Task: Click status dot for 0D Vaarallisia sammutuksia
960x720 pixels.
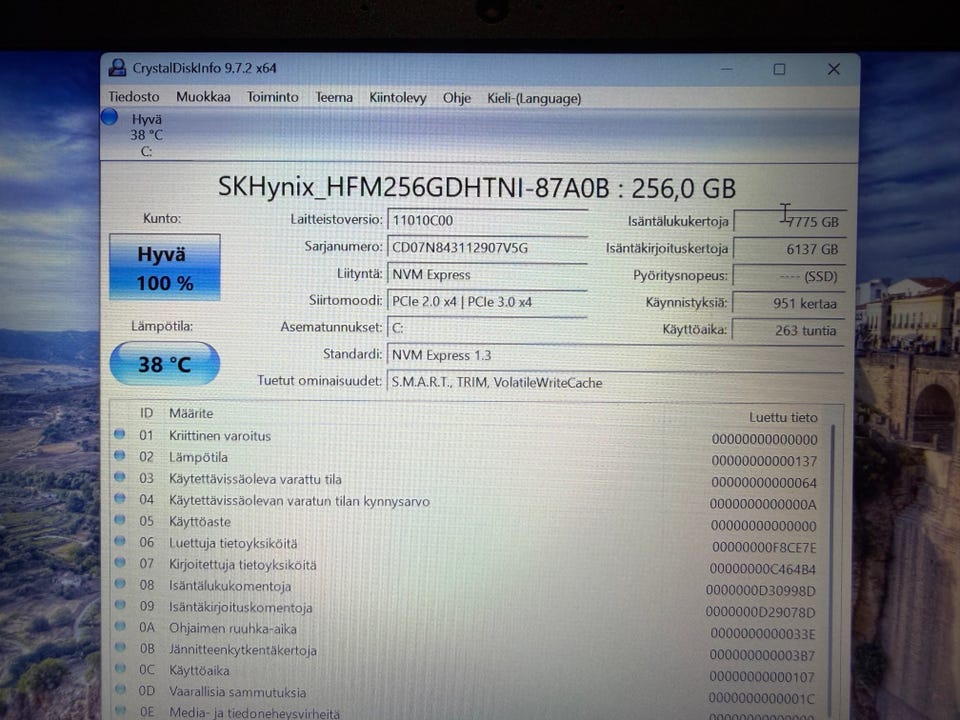Action: tap(120, 690)
